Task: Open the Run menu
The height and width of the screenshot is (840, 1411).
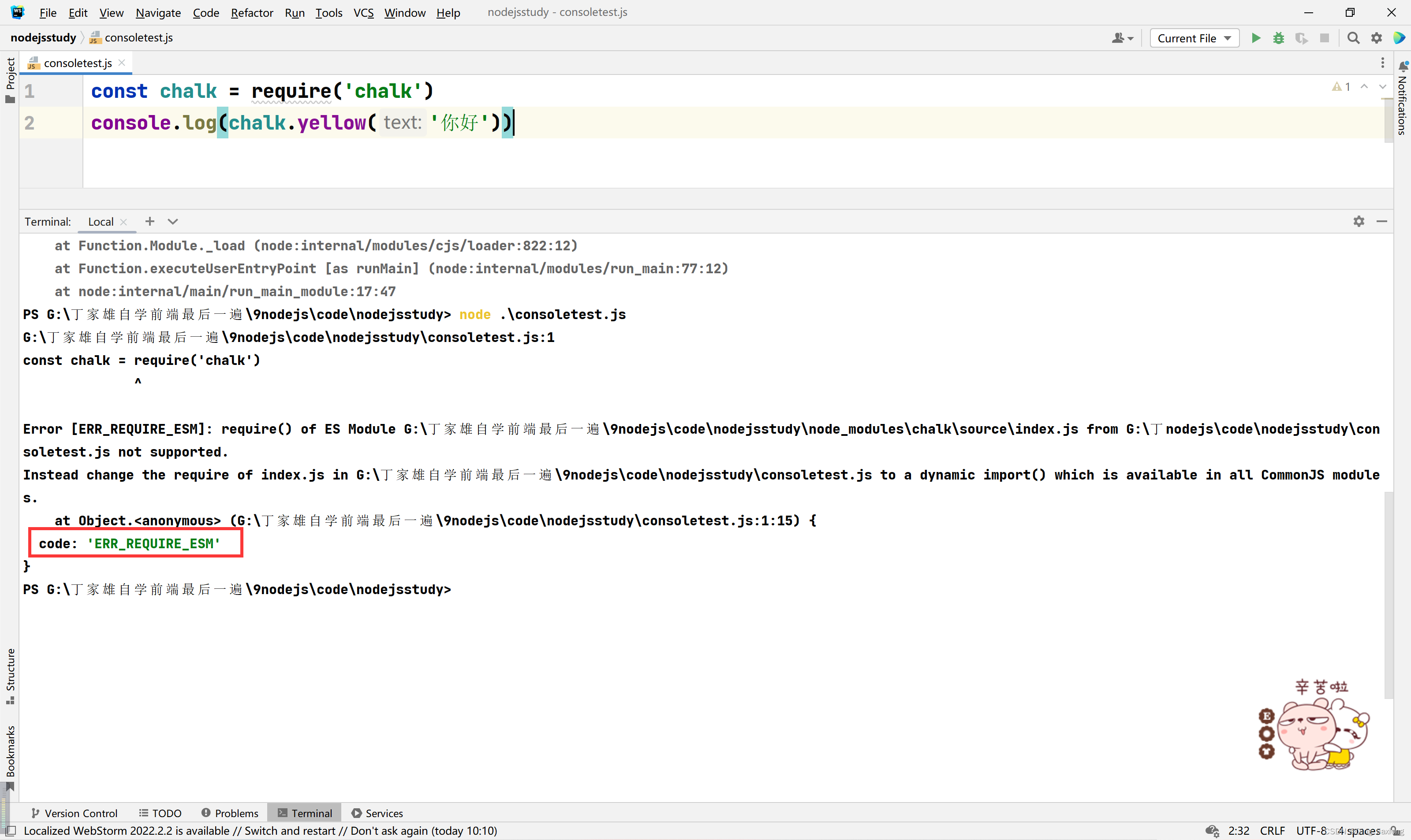Action: click(295, 12)
